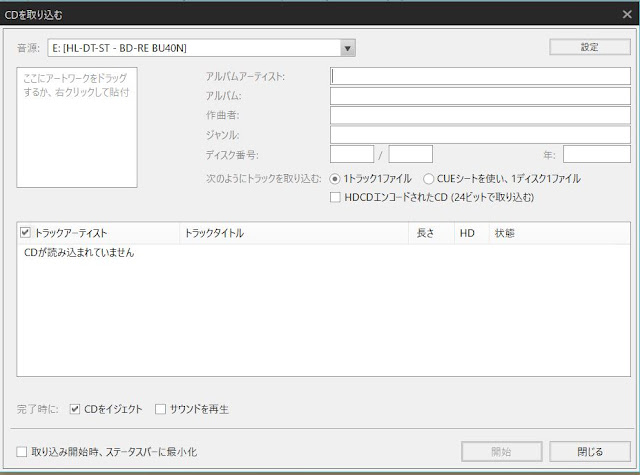Viewport: 640px width, 475px height.
Task: Click the first ディスク番号 field
Action: pyautogui.click(x=352, y=154)
